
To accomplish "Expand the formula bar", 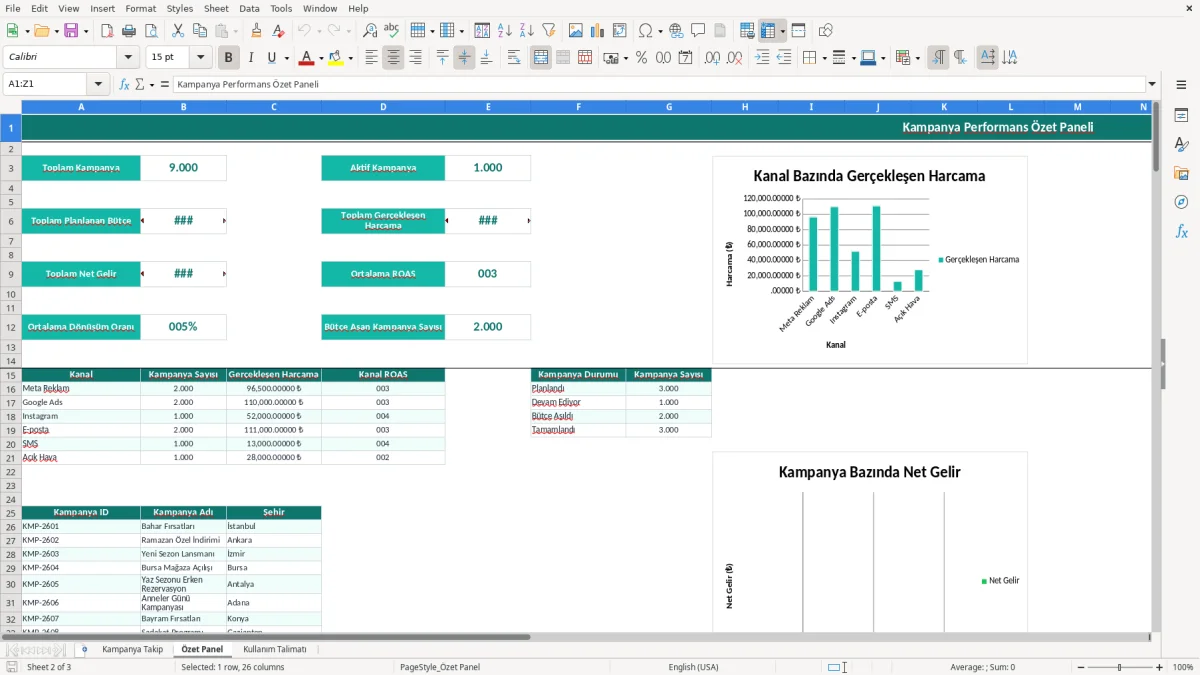I will coord(1152,84).
